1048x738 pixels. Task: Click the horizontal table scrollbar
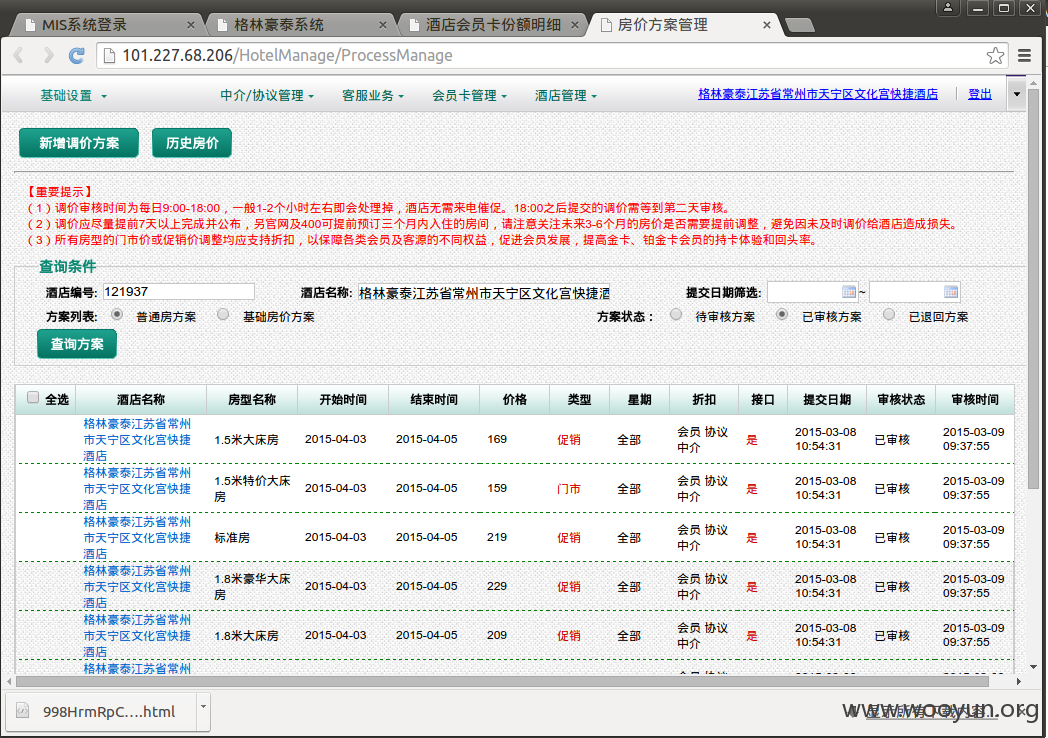pyautogui.click(x=501, y=681)
